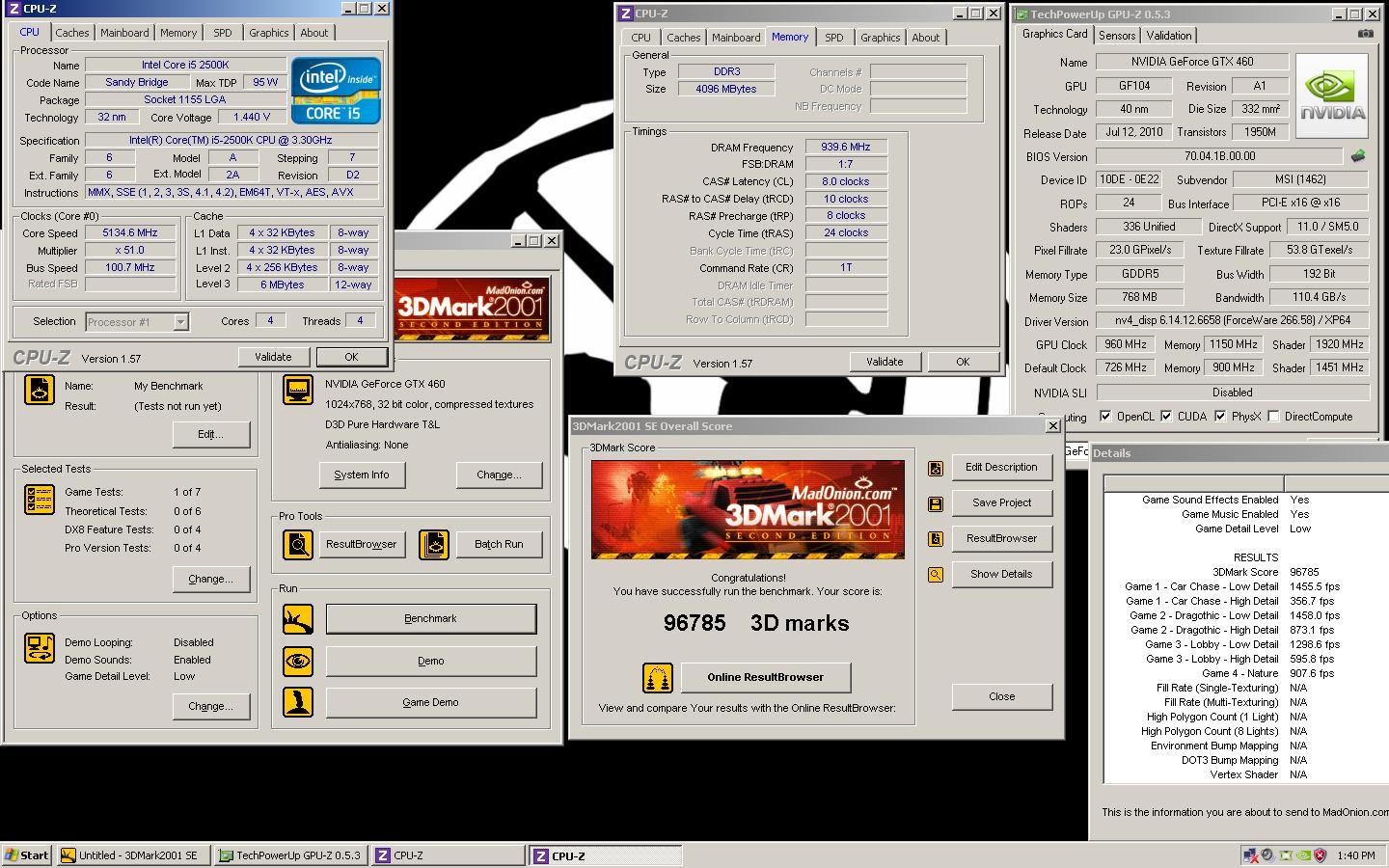Viewport: 1389px width, 868px height.
Task: Toggle the CUDA checkbox in GPU-Z
Action: [x=1166, y=417]
